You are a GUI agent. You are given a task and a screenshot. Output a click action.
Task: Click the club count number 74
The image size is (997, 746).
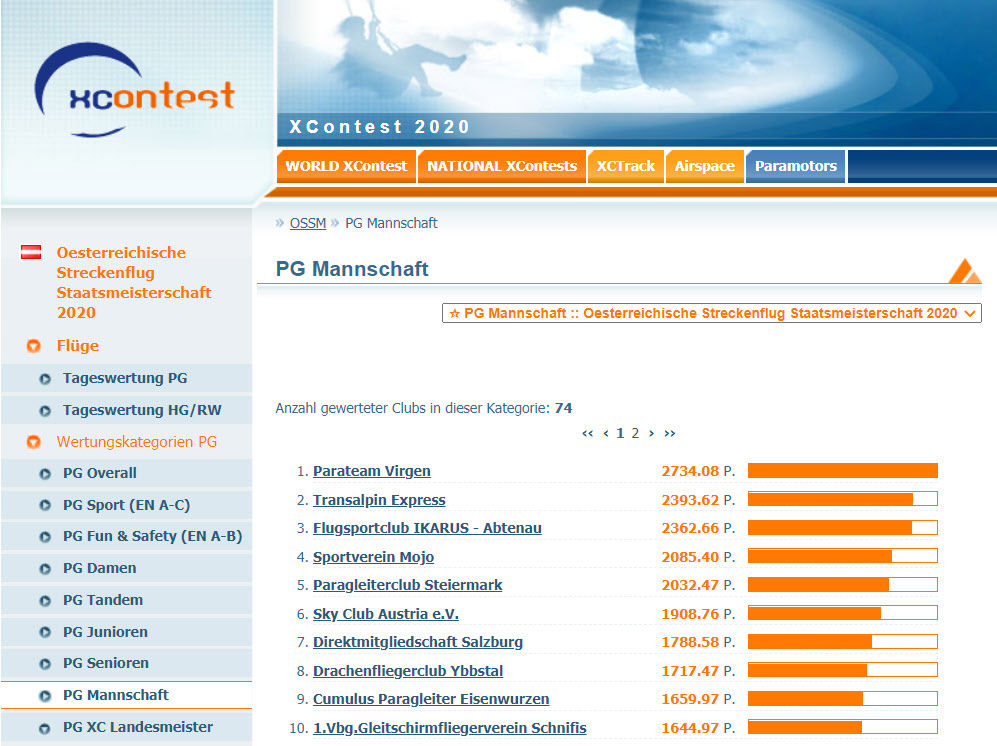tap(563, 408)
